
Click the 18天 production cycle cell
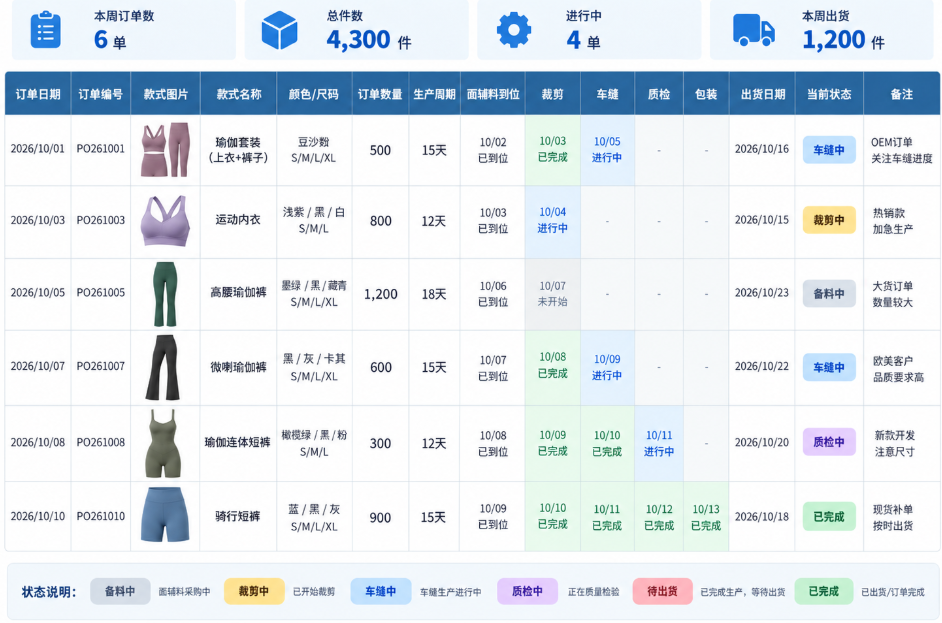(434, 294)
